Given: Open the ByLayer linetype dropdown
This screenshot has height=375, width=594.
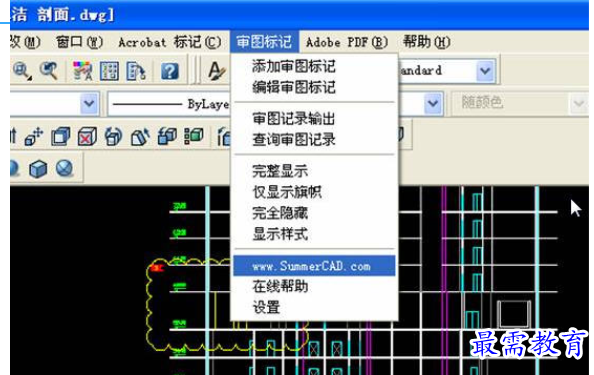Looking at the screenshot, I should click(169, 103).
